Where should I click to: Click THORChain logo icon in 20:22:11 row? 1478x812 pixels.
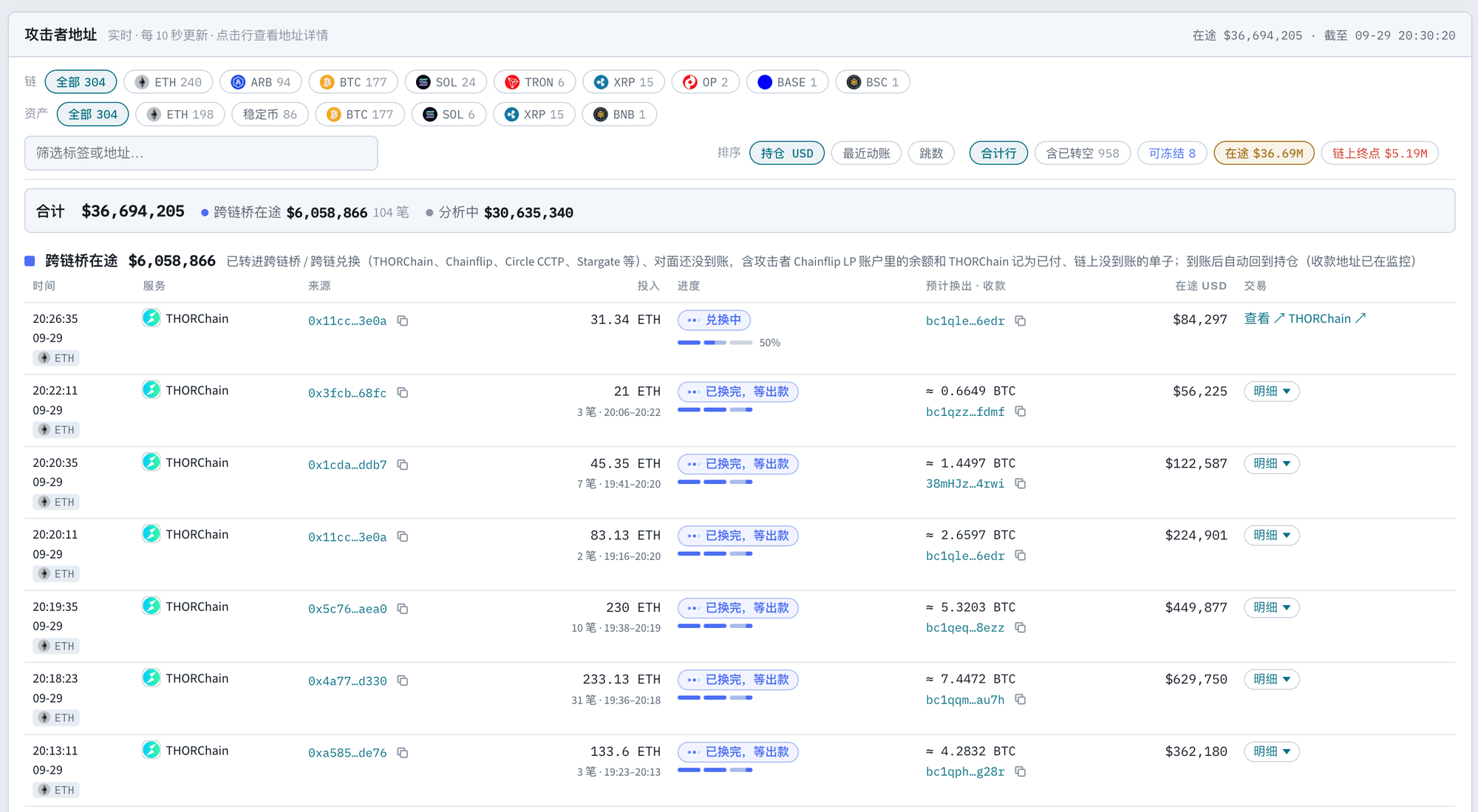coord(151,390)
